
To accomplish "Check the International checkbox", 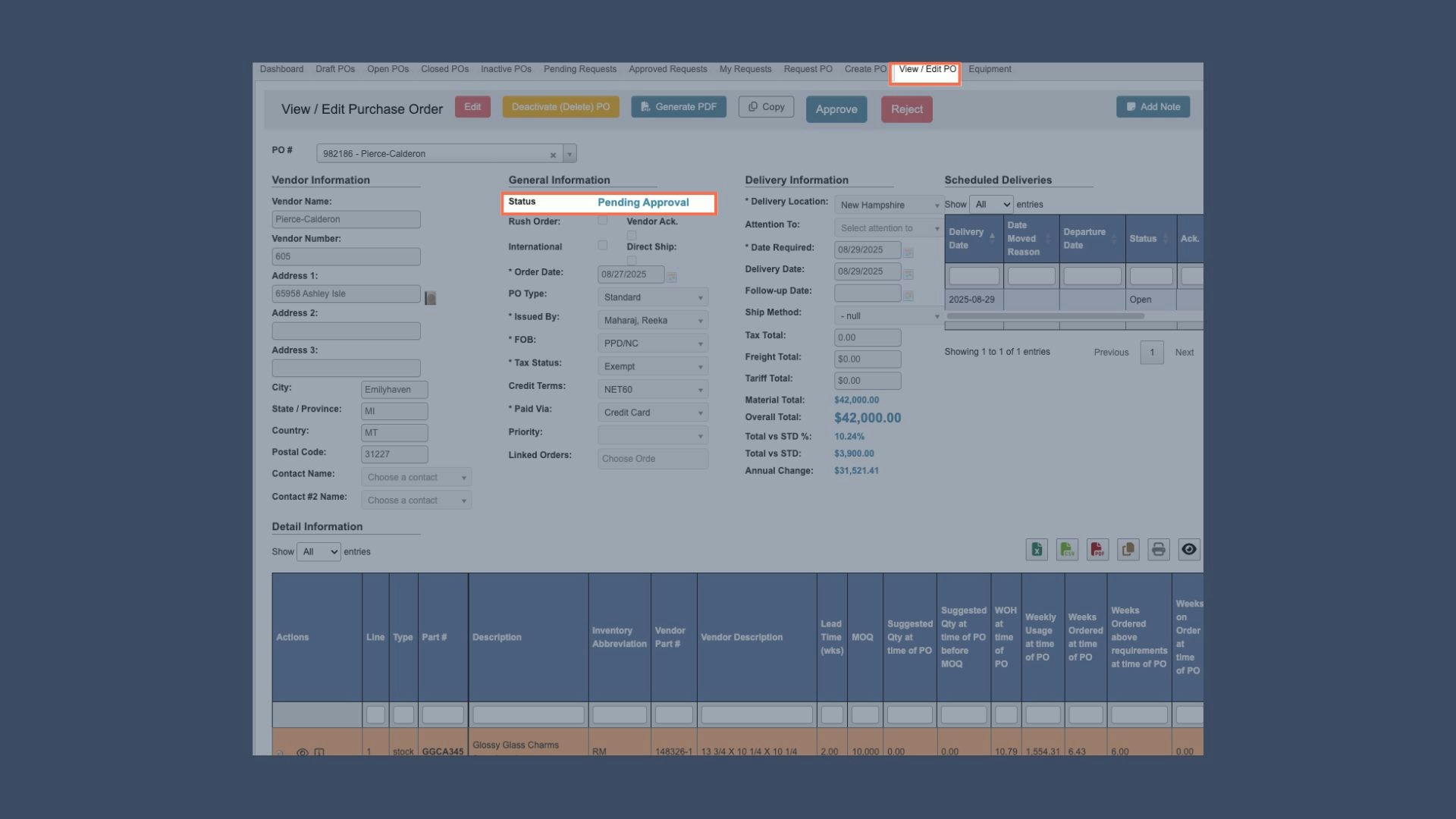I will tap(602, 246).
